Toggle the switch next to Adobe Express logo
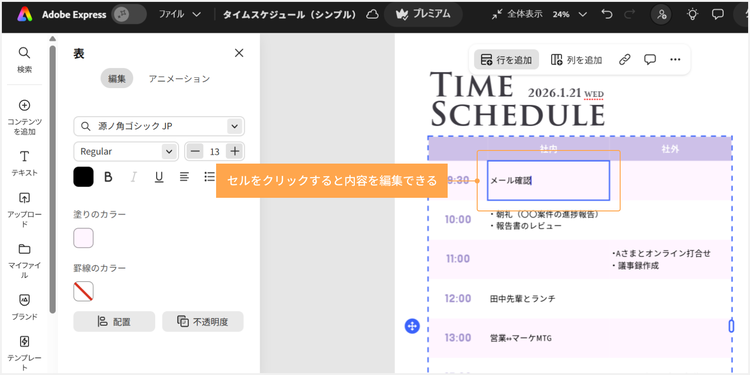The width and height of the screenshot is (750, 375). point(129,14)
